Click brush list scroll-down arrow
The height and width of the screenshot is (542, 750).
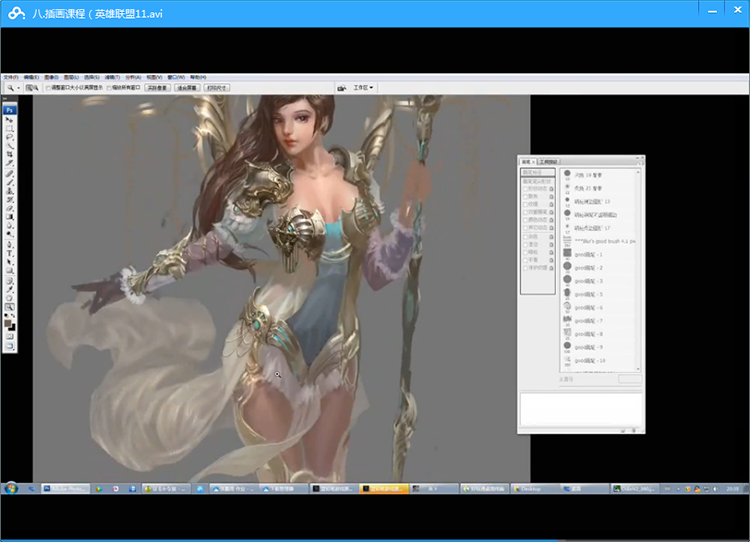coord(638,369)
